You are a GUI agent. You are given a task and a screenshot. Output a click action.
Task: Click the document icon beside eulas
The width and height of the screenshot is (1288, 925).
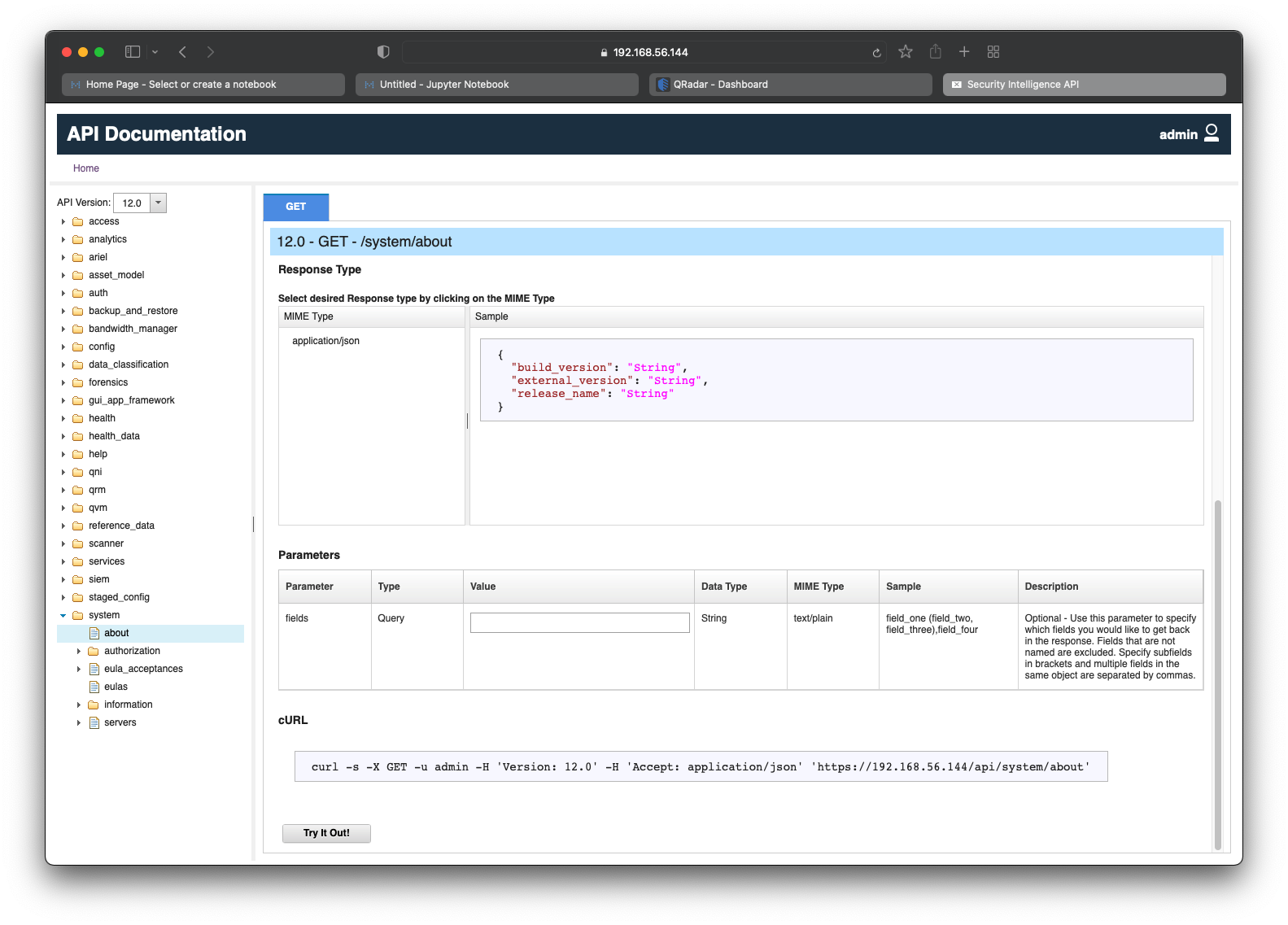pos(94,687)
